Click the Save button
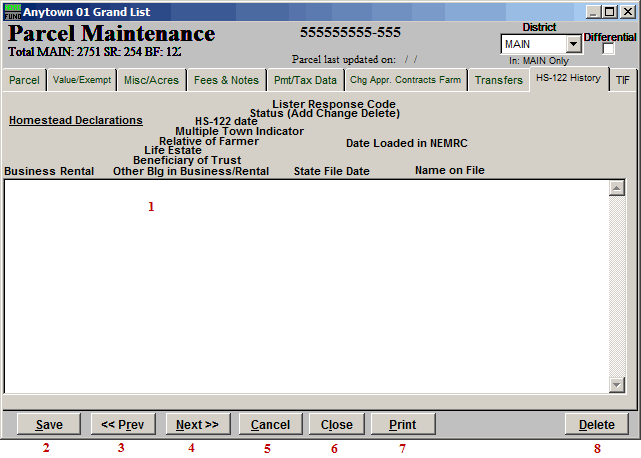641x458 pixels. click(48, 424)
